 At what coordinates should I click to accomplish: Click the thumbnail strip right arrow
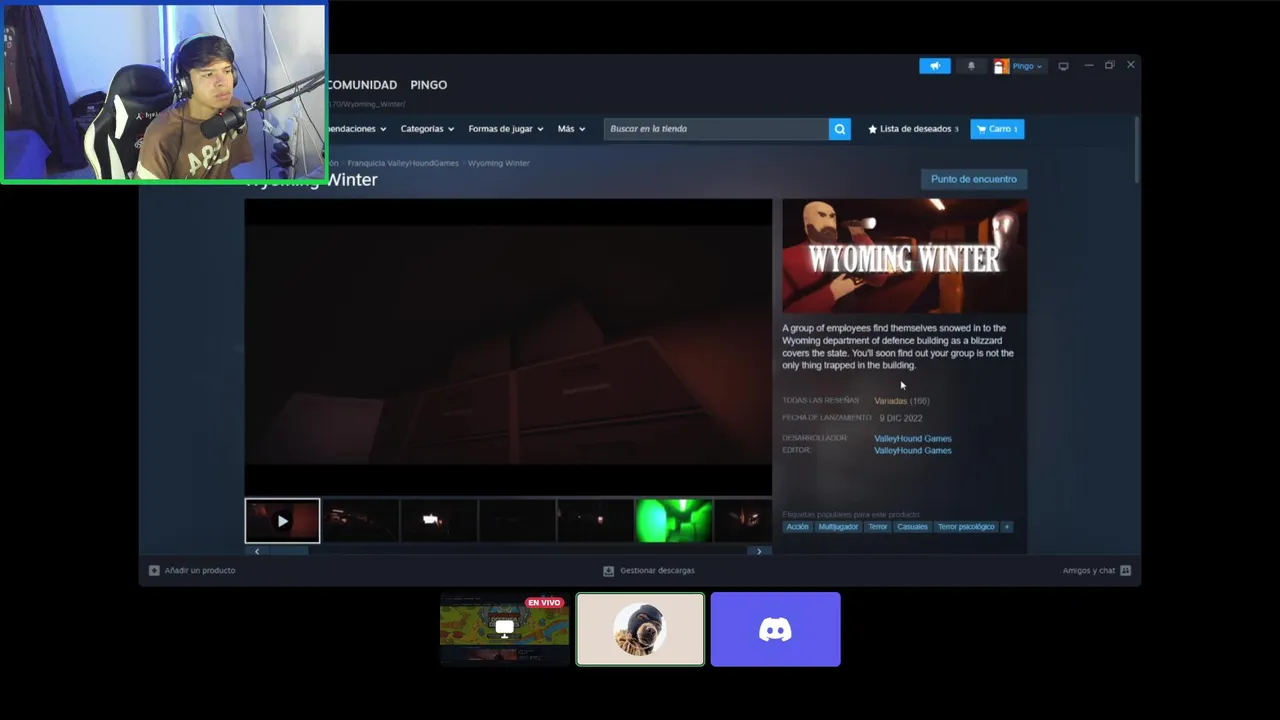click(x=759, y=551)
